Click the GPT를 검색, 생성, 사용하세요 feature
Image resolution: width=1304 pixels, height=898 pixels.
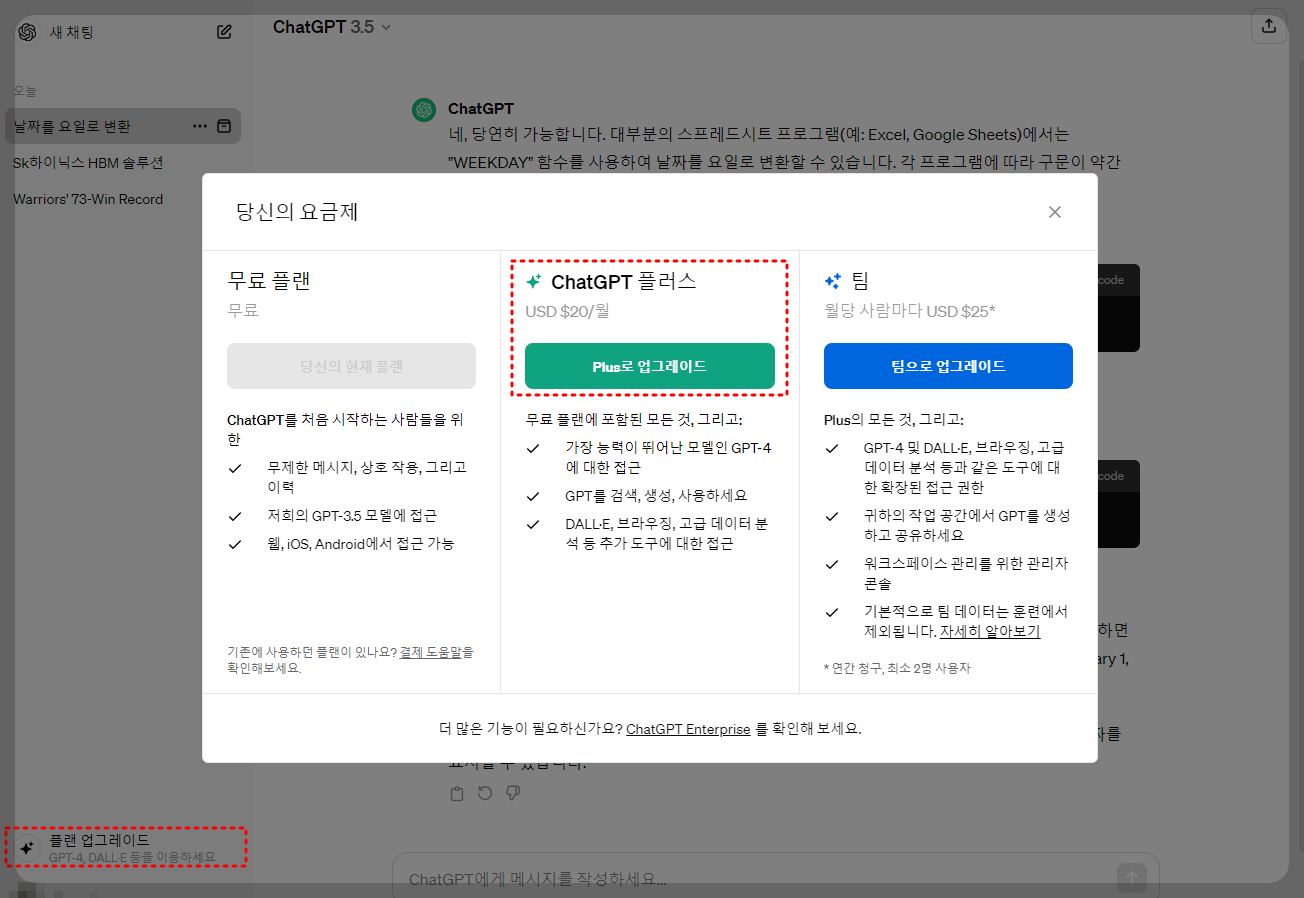(x=656, y=496)
